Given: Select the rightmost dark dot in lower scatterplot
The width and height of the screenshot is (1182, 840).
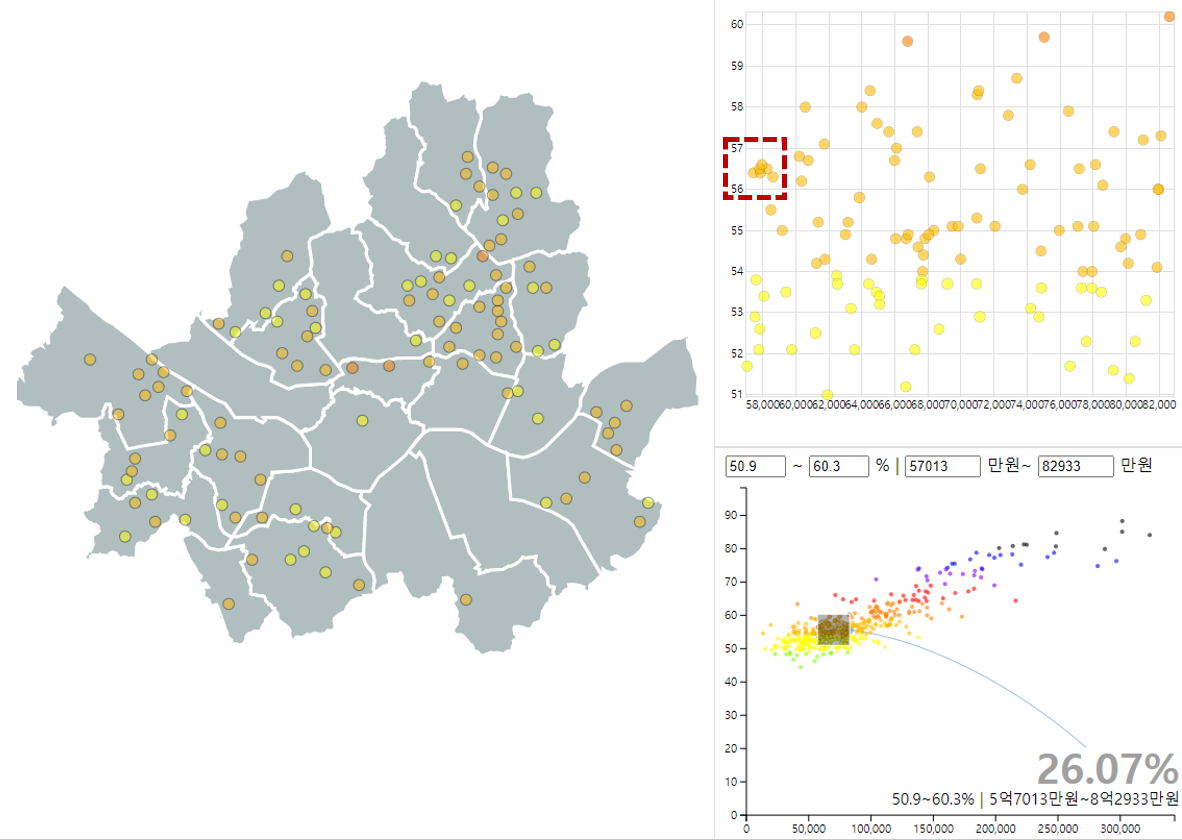Looking at the screenshot, I should (1150, 535).
